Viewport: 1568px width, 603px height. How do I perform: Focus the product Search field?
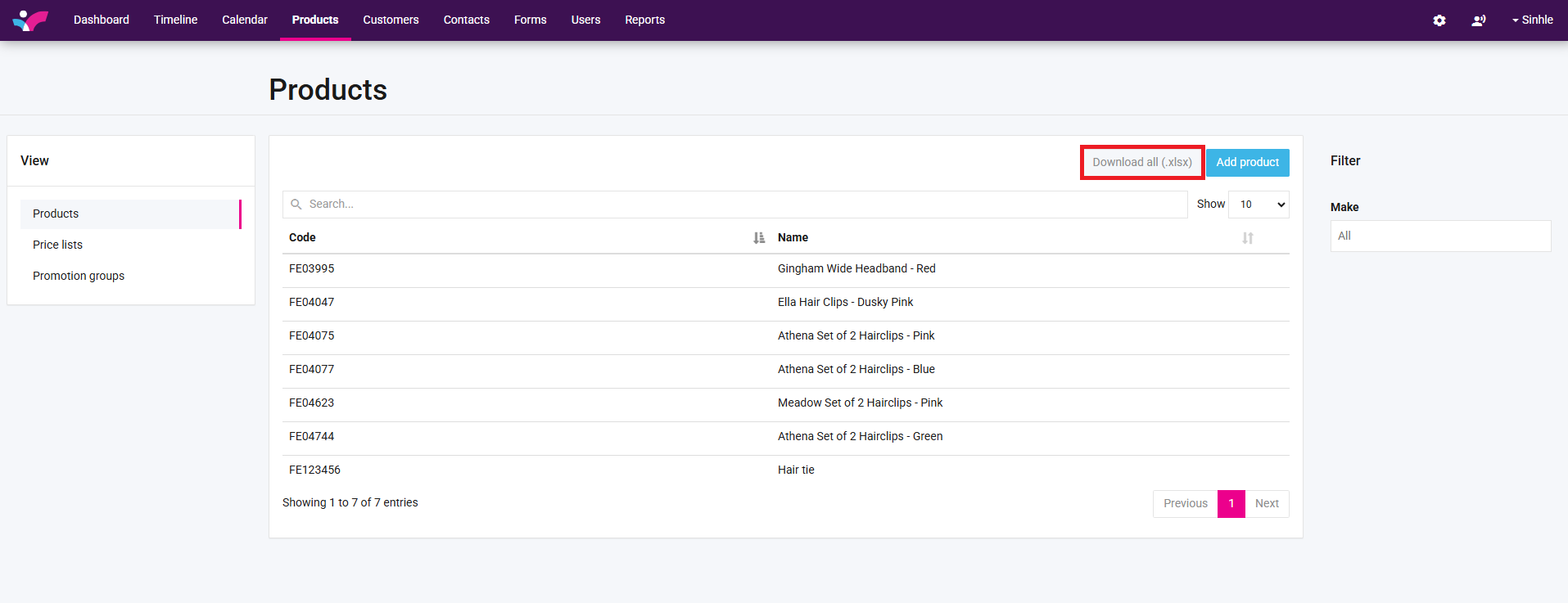(x=737, y=205)
